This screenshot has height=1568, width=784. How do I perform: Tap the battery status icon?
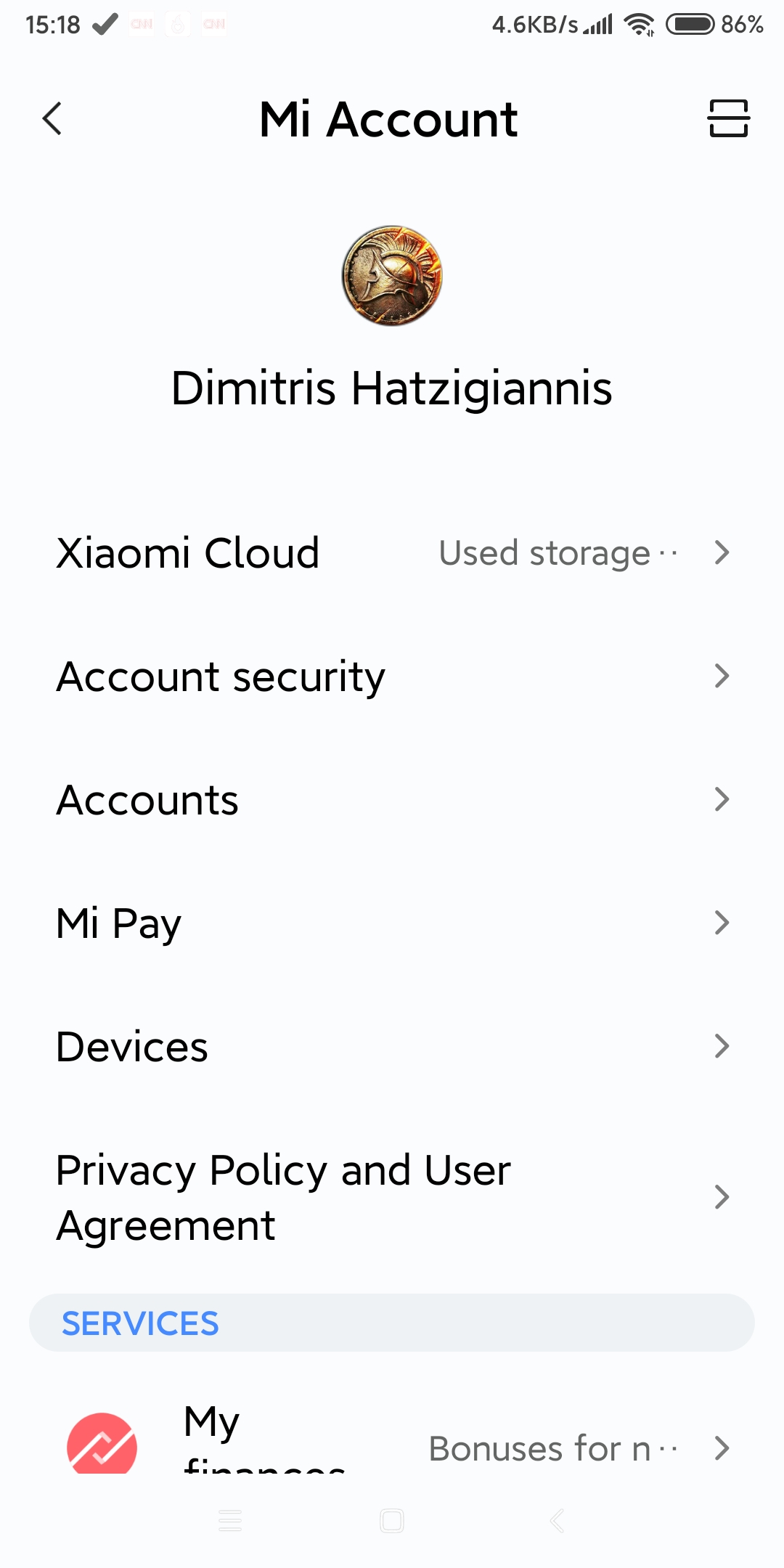pyautogui.click(x=690, y=25)
